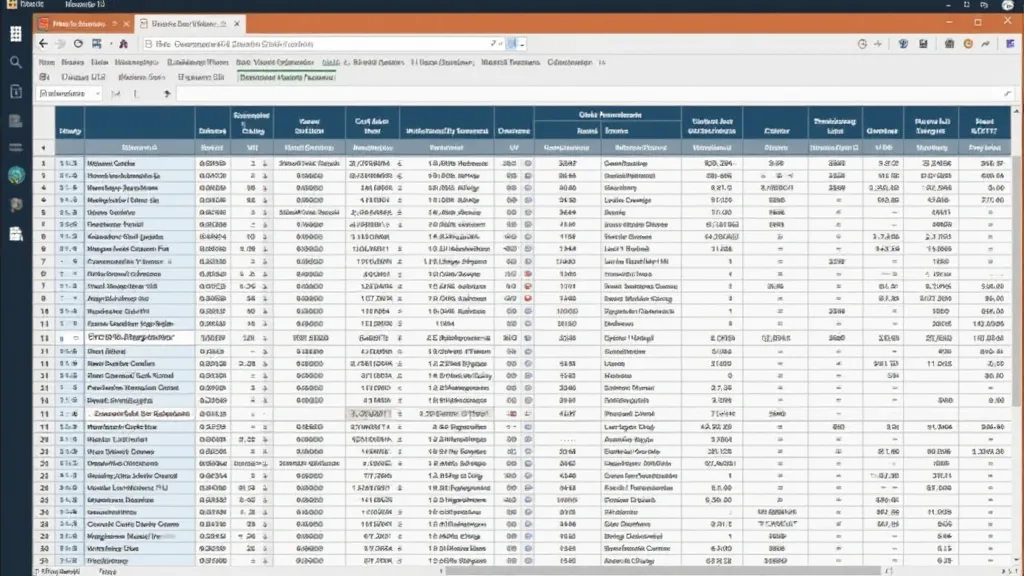Click the yellow app logo in the top system bar

(12, 4)
